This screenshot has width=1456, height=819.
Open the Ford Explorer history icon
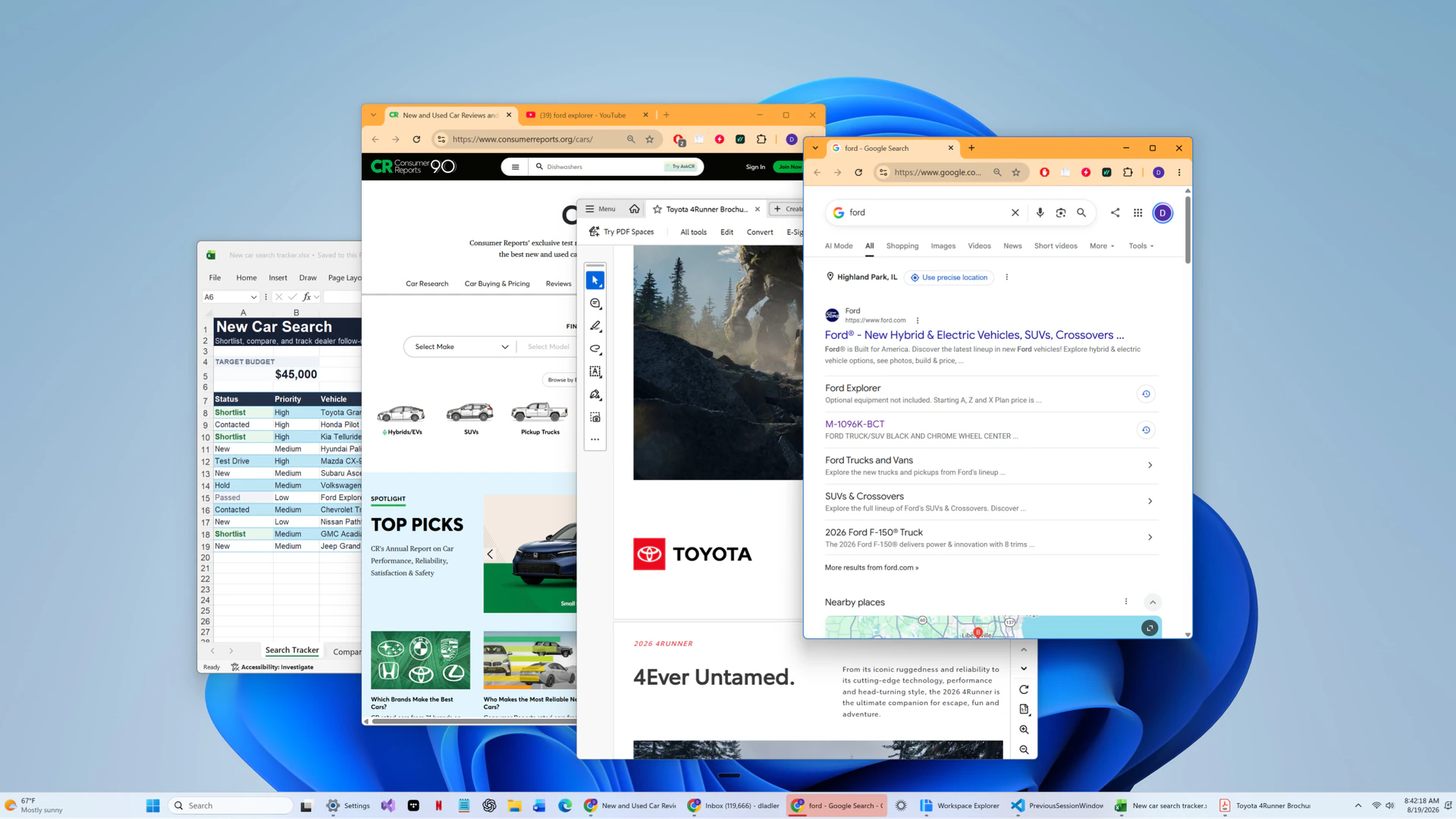tap(1146, 394)
